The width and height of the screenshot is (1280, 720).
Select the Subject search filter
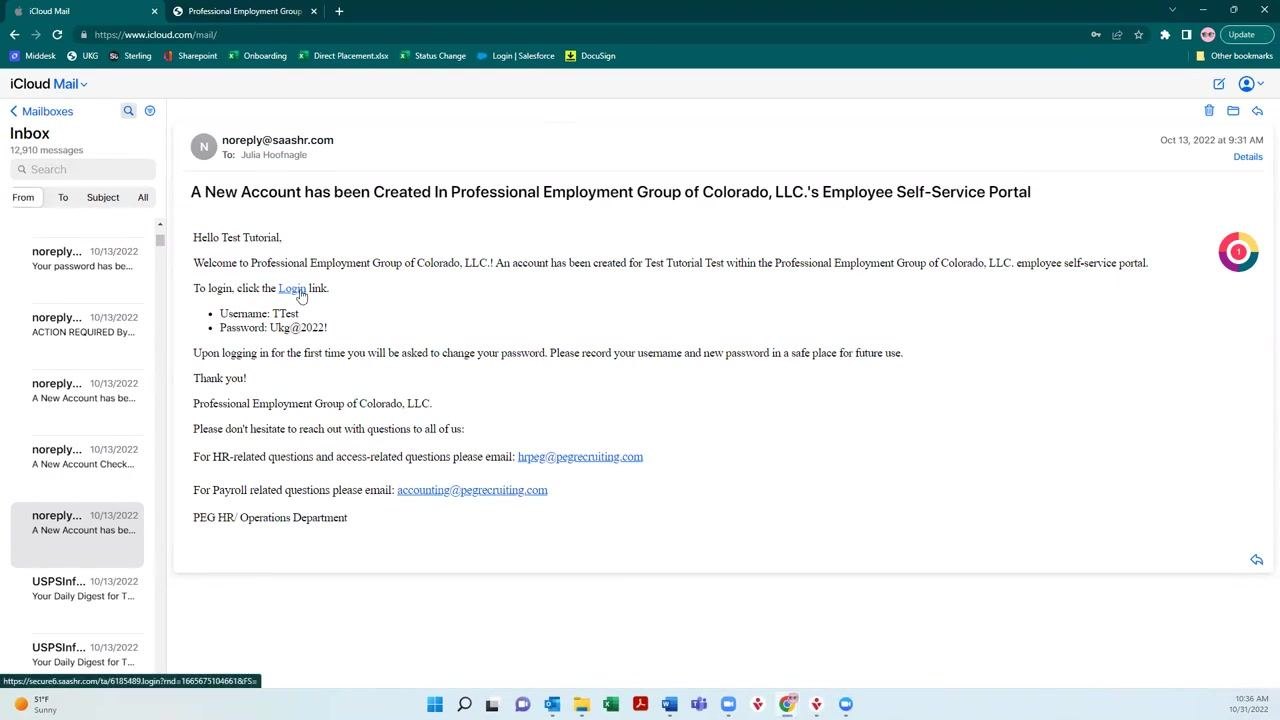coord(103,197)
